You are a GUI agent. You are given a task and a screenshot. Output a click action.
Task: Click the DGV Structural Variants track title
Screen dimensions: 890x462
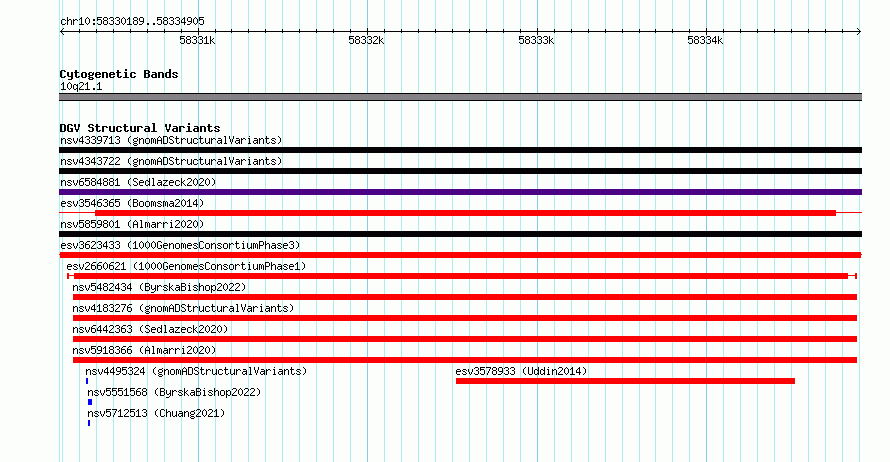coord(140,128)
